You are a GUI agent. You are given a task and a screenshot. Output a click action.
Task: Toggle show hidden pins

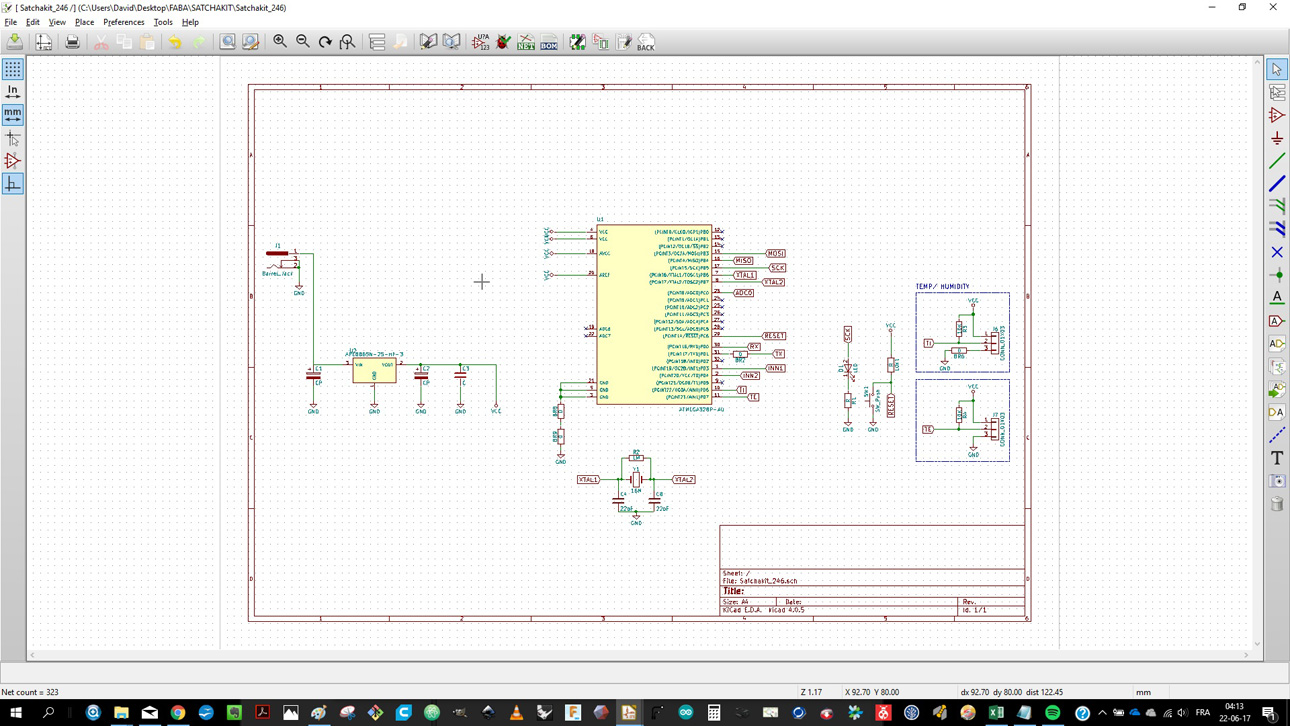tap(13, 161)
